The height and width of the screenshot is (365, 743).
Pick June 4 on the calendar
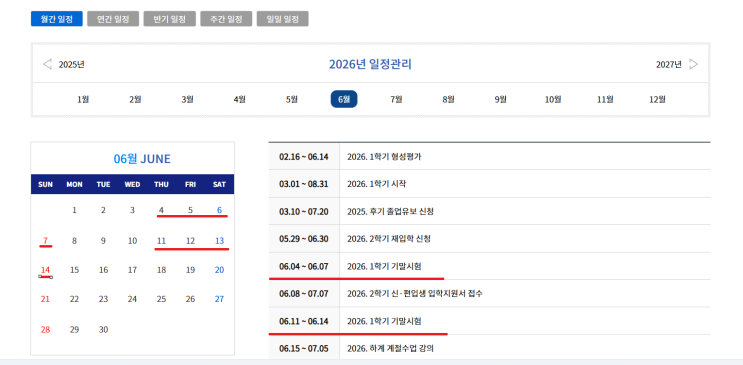coord(161,210)
